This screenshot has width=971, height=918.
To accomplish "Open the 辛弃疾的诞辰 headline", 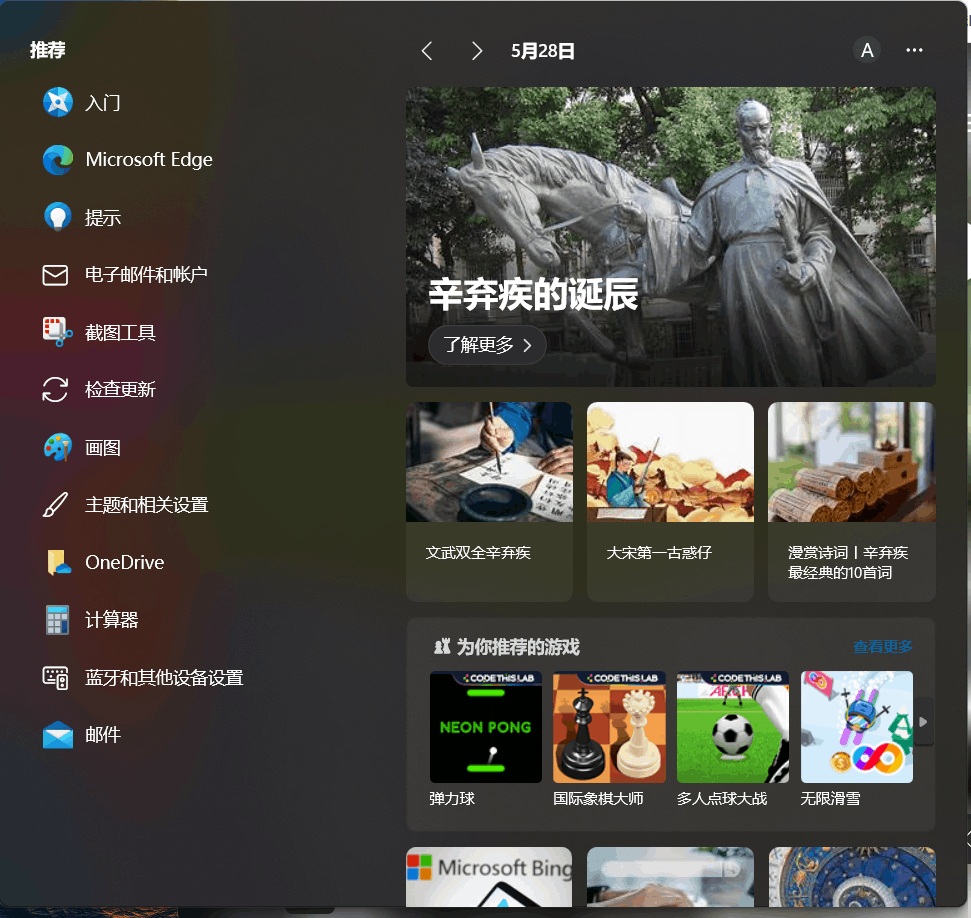I will coord(533,294).
